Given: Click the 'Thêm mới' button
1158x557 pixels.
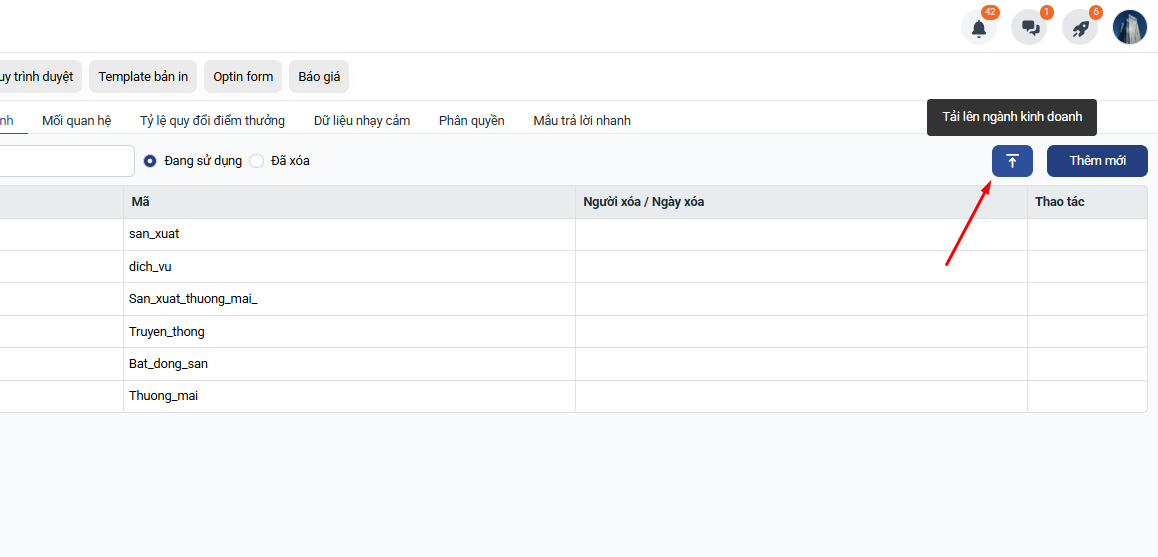Looking at the screenshot, I should coord(1097,161).
